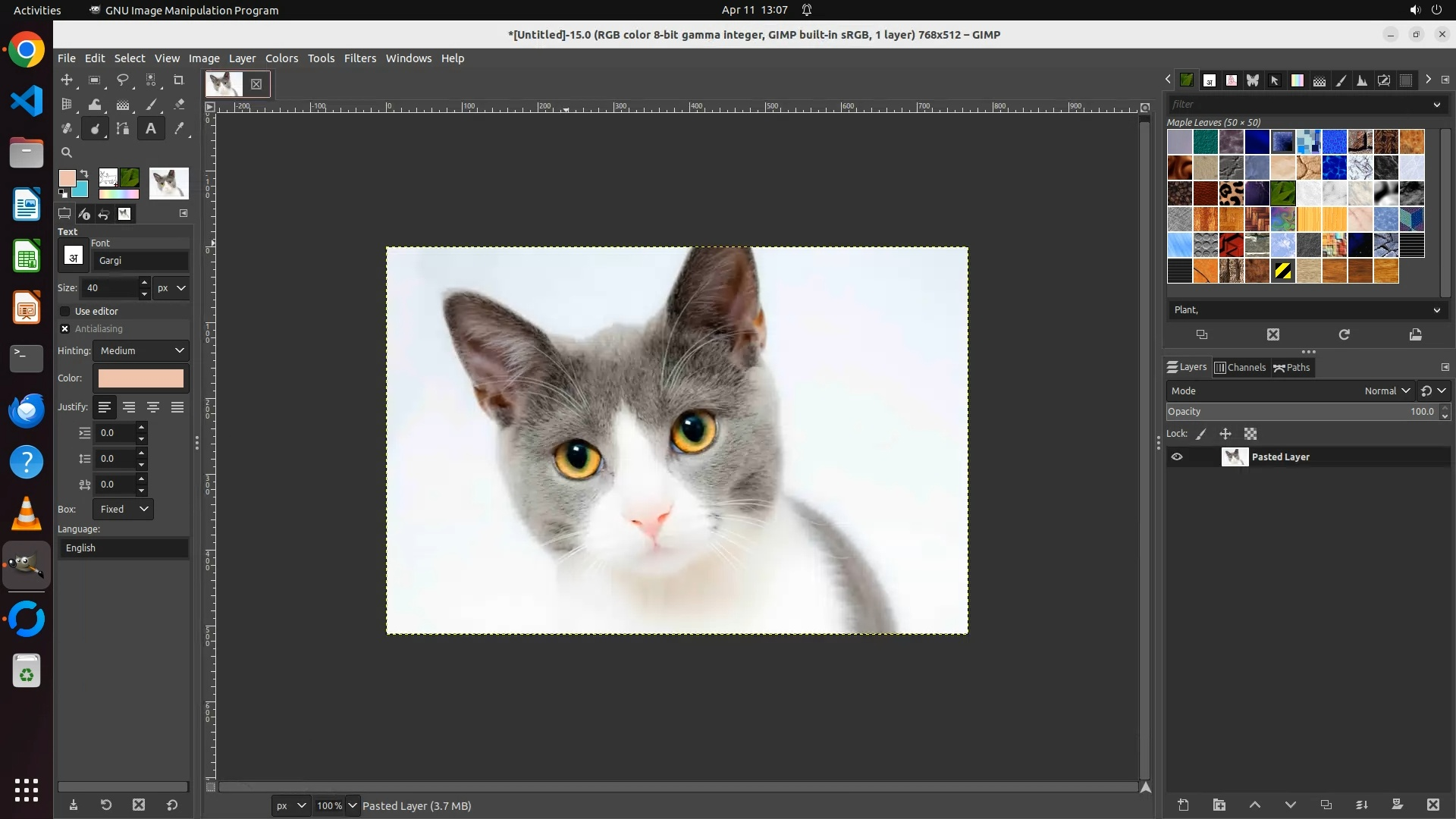Select the Color Picker eyedropper tool
Viewport: 1456px width, 819px height.
179,129
